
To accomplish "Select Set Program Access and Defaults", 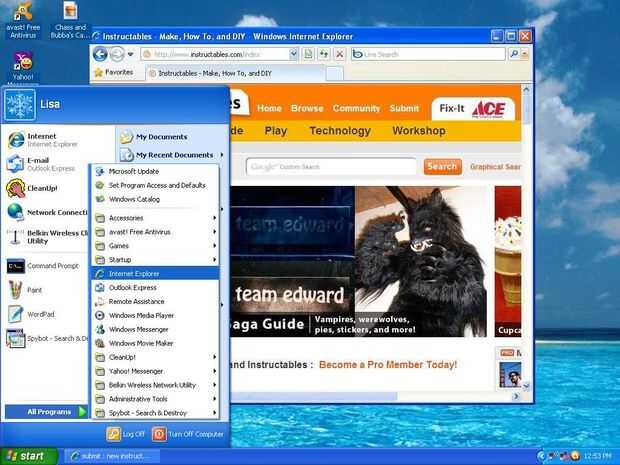I will (x=155, y=185).
